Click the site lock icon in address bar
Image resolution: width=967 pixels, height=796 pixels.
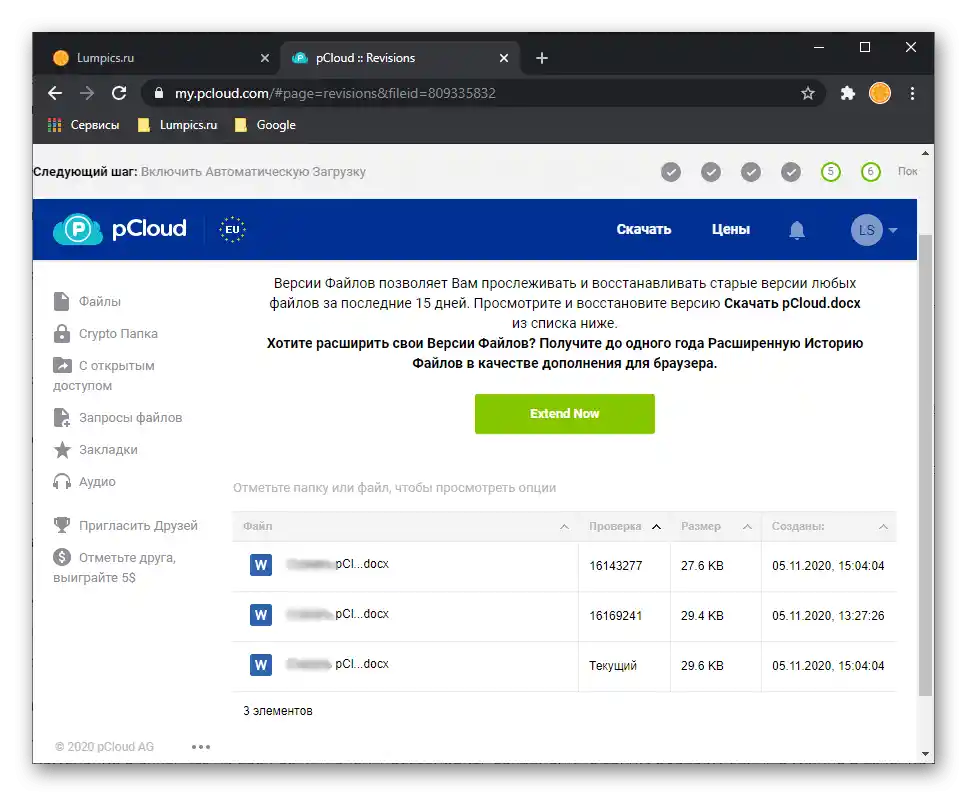158,93
